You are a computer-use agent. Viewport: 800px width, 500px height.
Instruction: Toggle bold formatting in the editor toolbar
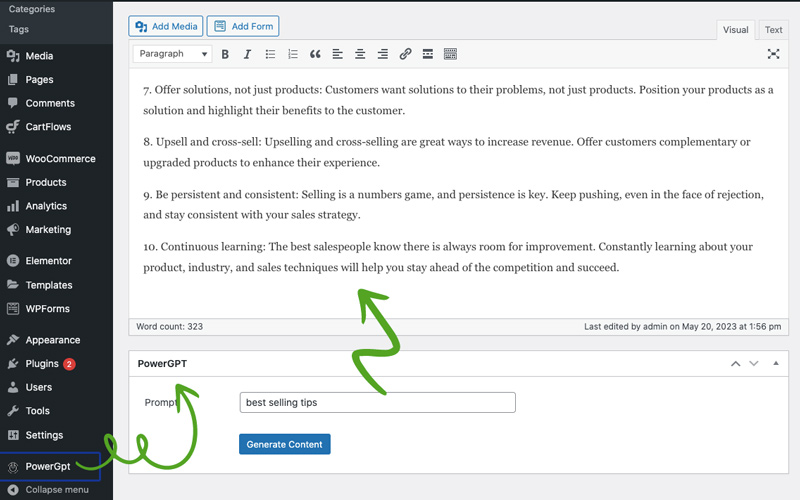click(225, 54)
